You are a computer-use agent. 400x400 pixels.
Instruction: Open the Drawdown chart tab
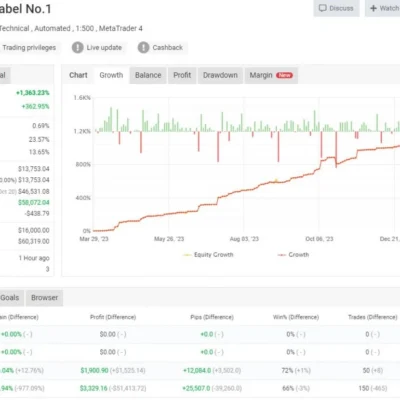click(x=220, y=75)
